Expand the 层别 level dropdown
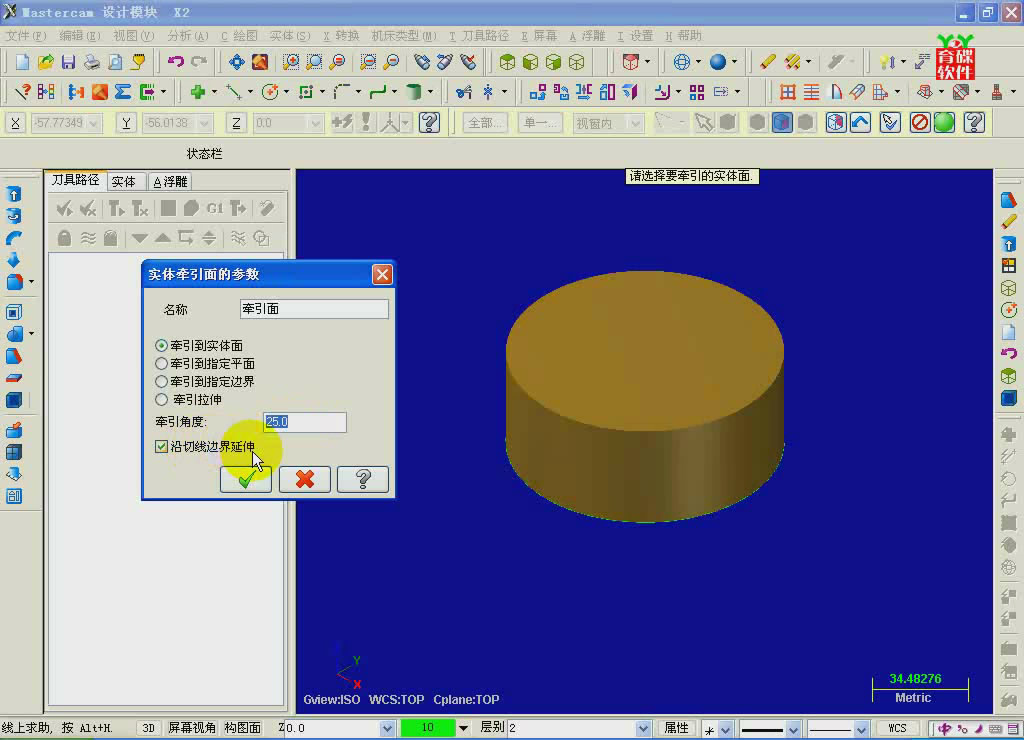Screen dimensions: 1024x740 click(643, 728)
